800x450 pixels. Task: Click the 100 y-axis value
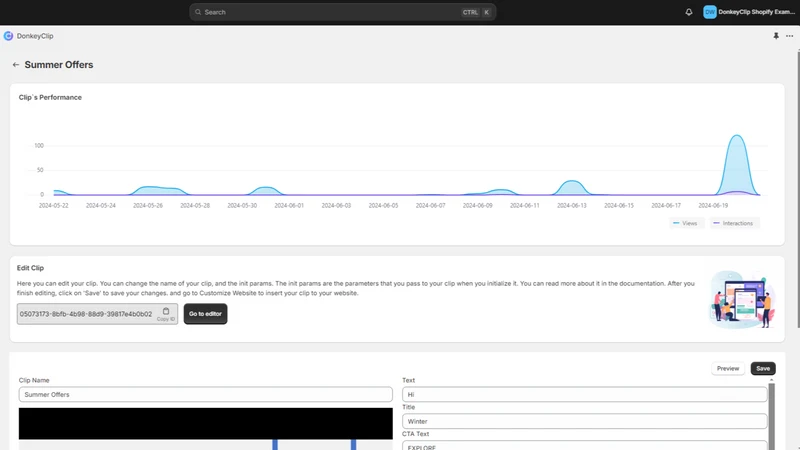click(39, 145)
